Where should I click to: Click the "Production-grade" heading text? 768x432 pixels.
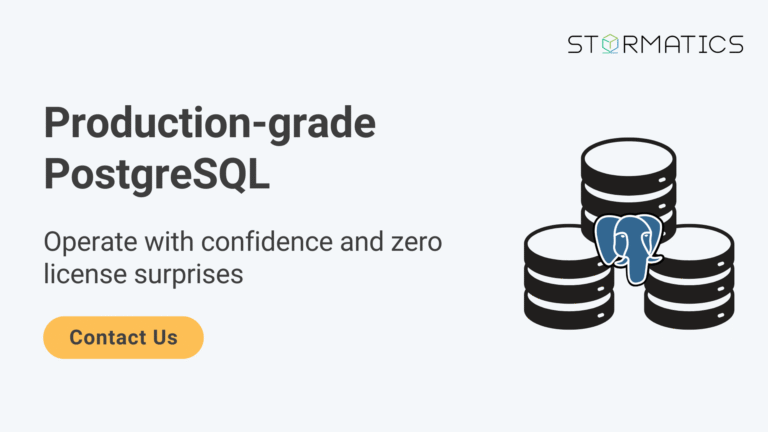click(210, 124)
